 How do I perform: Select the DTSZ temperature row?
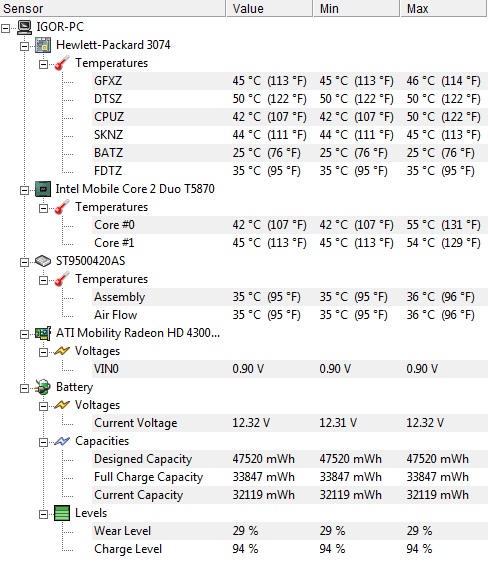tap(290, 99)
